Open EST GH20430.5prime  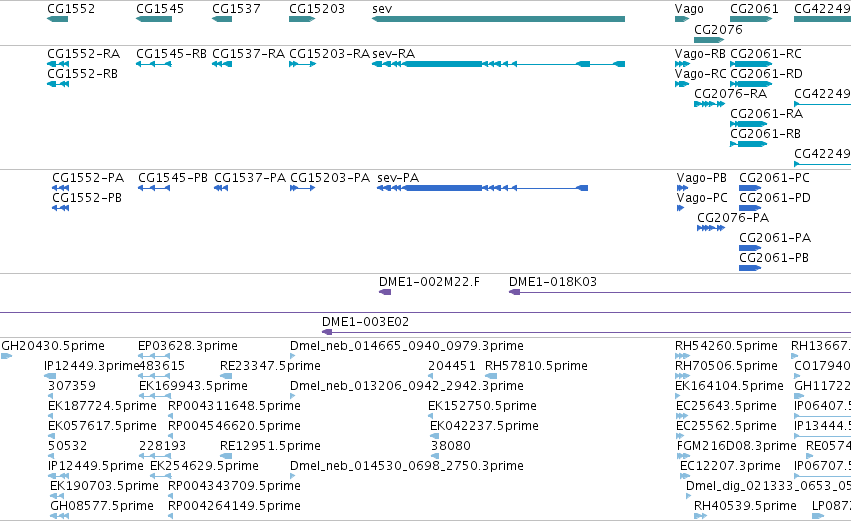[x=53, y=346]
